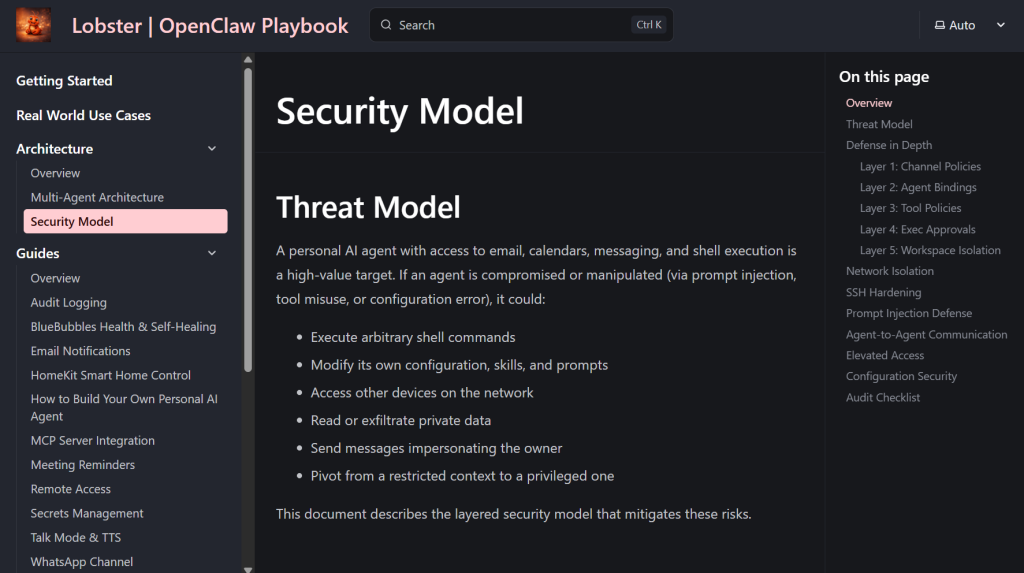Jump to Audit Checklist section
Screen dimensions: 1024x573
point(883,397)
